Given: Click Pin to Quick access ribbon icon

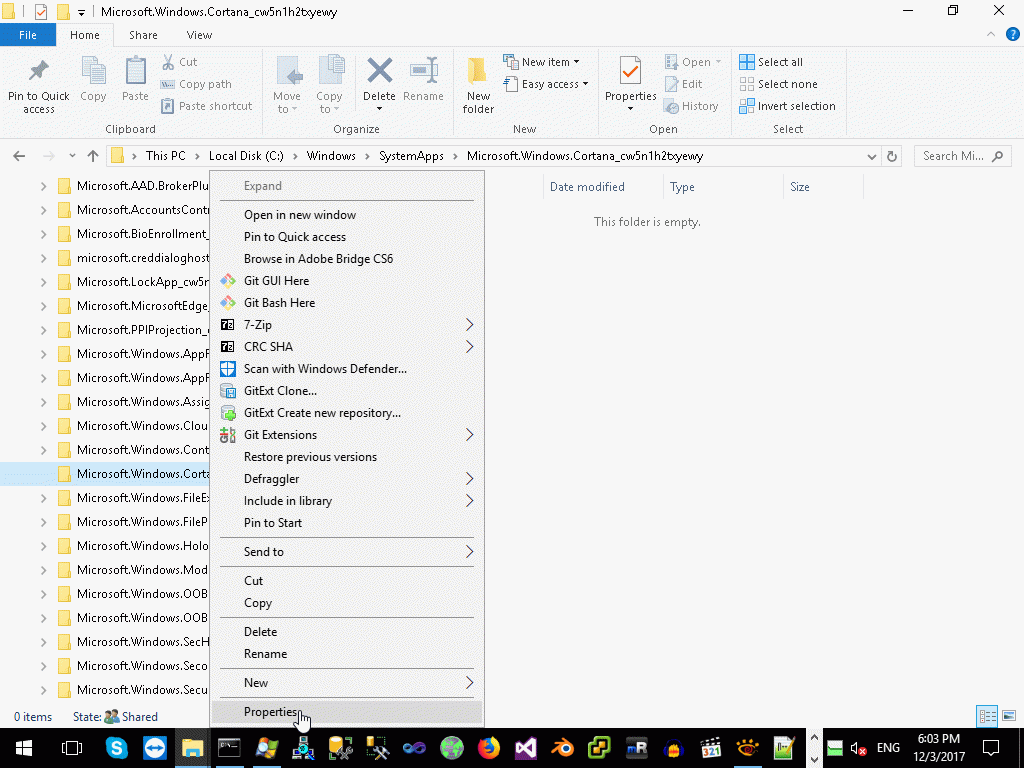Looking at the screenshot, I should pyautogui.click(x=39, y=86).
